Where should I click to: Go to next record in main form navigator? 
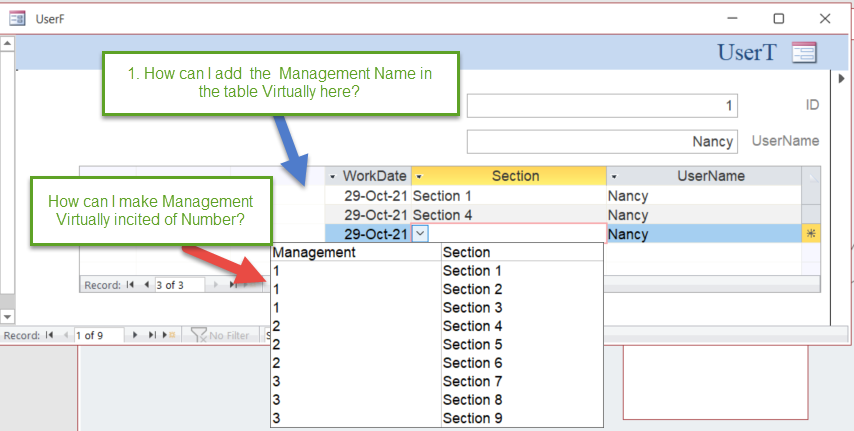(136, 335)
